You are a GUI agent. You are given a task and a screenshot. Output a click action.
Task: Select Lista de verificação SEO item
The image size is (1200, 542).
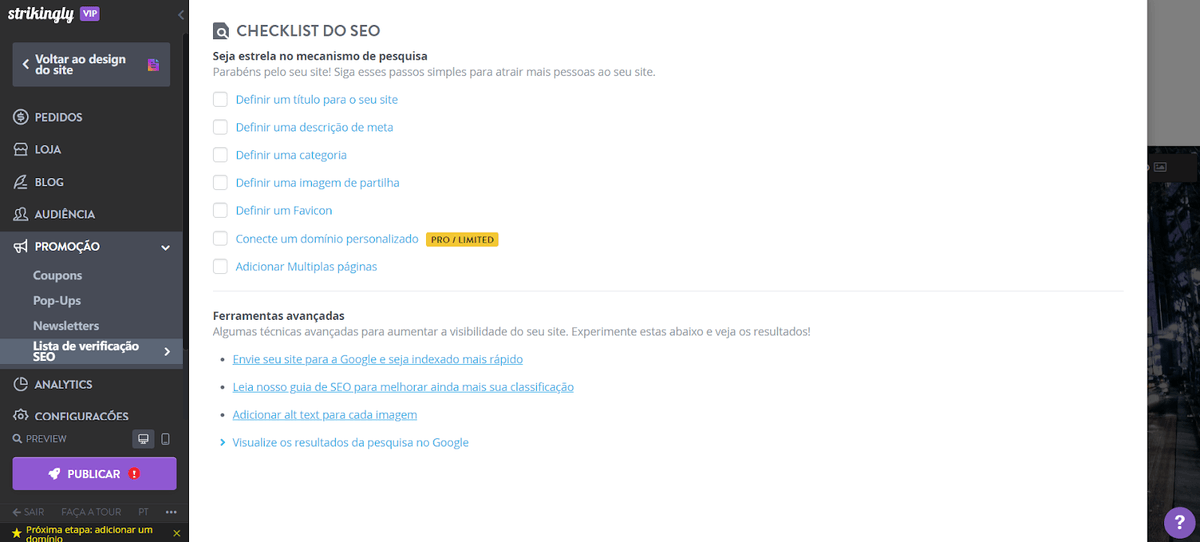(91, 351)
